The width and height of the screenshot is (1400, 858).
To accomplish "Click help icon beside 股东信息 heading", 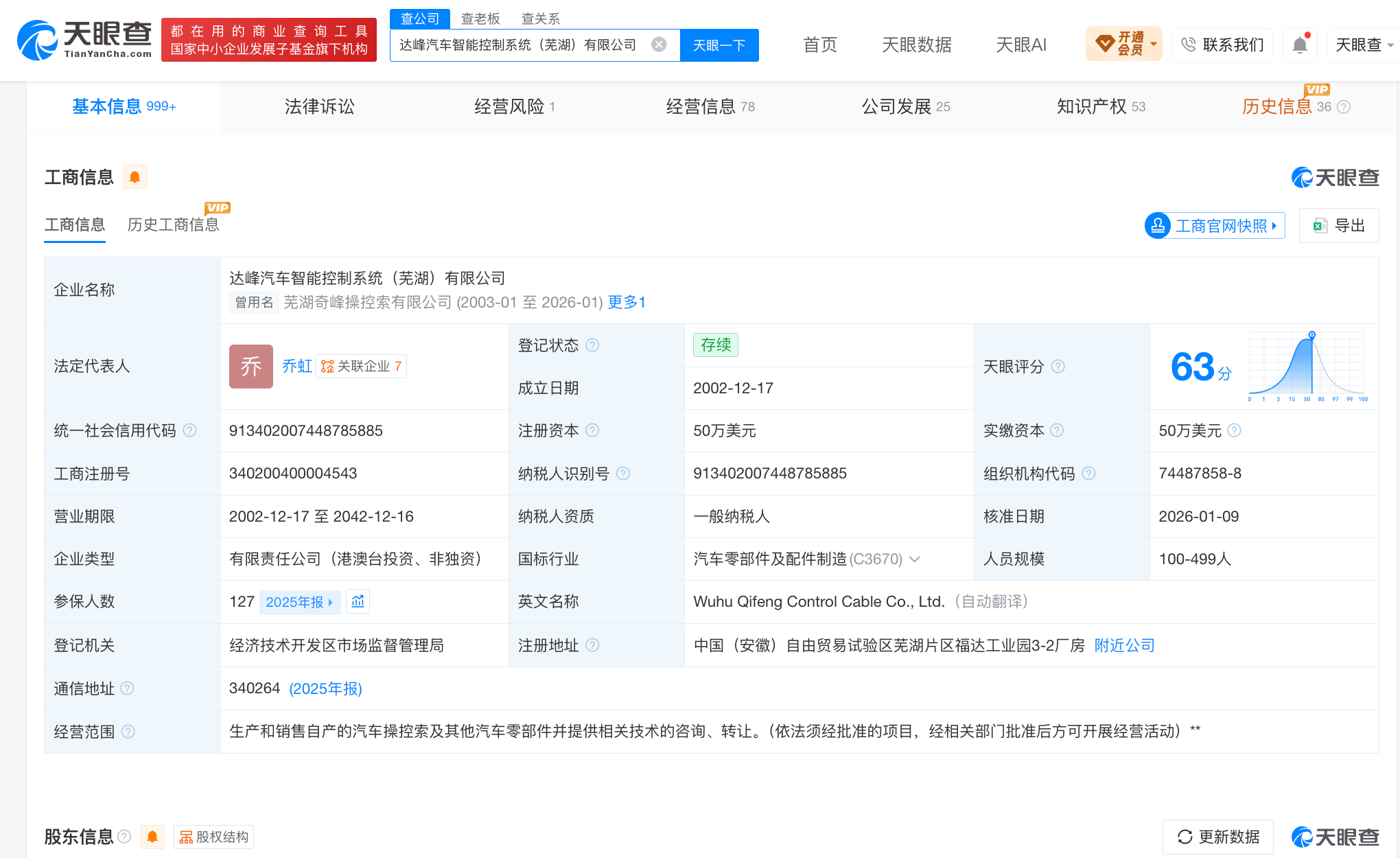I will [124, 837].
